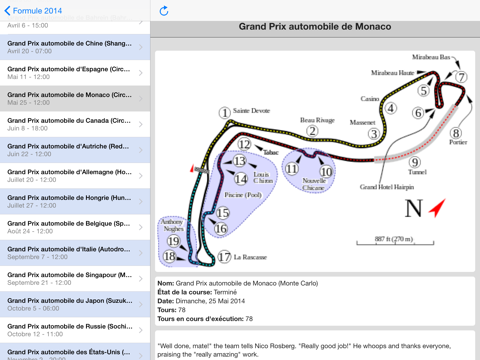Tap chevron on the Chine race row
Viewport: 480px width, 360px height.
pos(141,47)
